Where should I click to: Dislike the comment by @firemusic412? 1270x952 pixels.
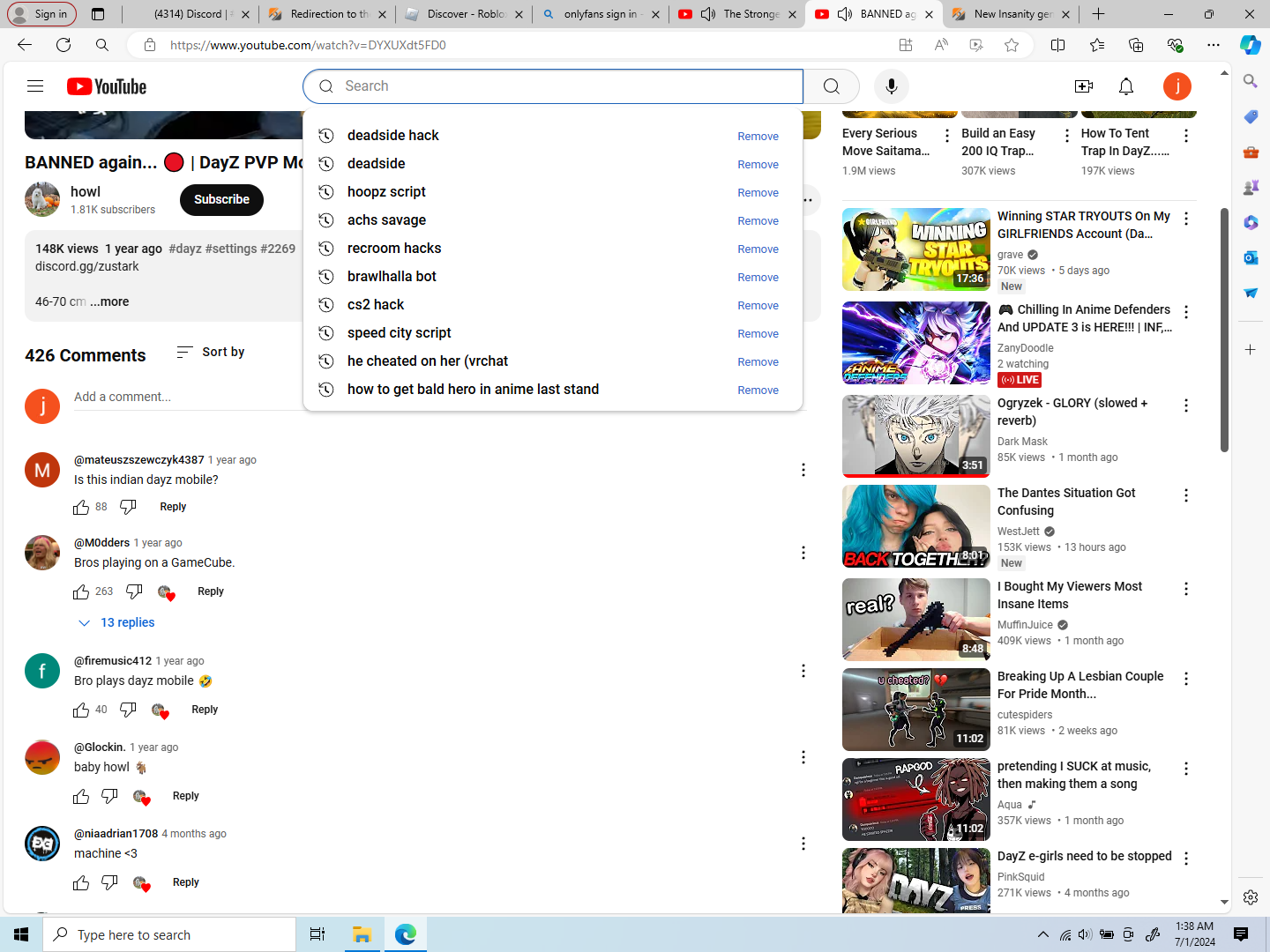coord(128,710)
